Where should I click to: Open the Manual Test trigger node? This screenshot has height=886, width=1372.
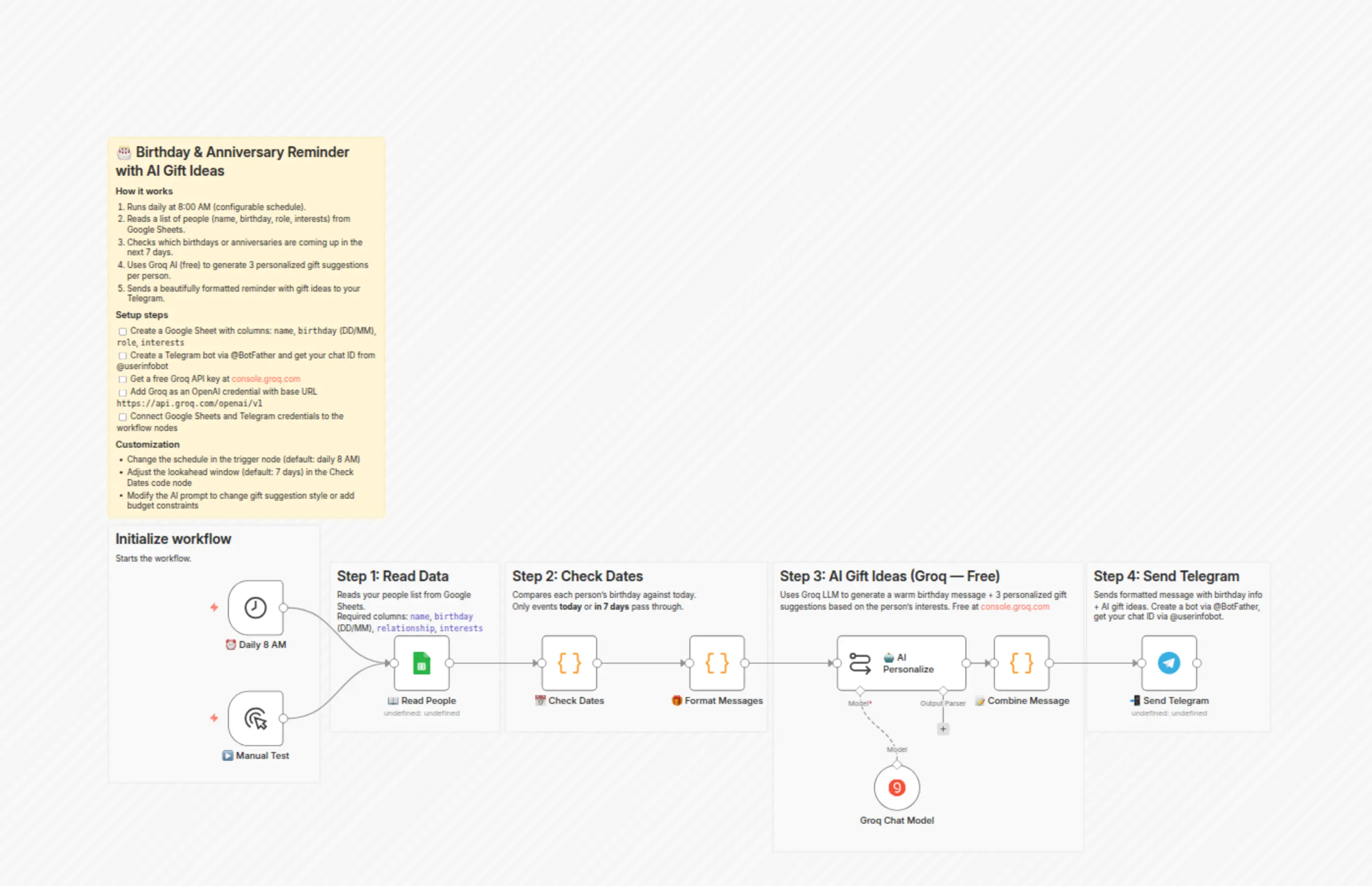point(255,718)
